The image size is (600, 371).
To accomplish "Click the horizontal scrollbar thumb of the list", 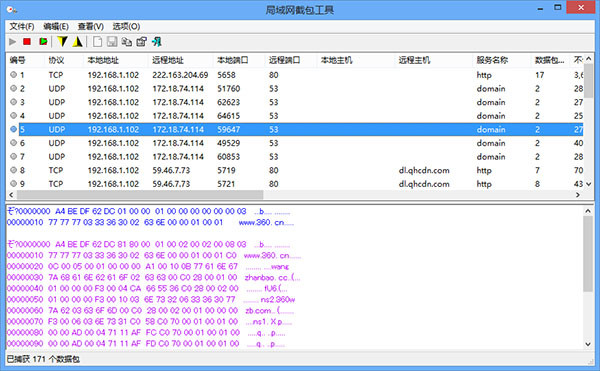I will [x=140, y=195].
